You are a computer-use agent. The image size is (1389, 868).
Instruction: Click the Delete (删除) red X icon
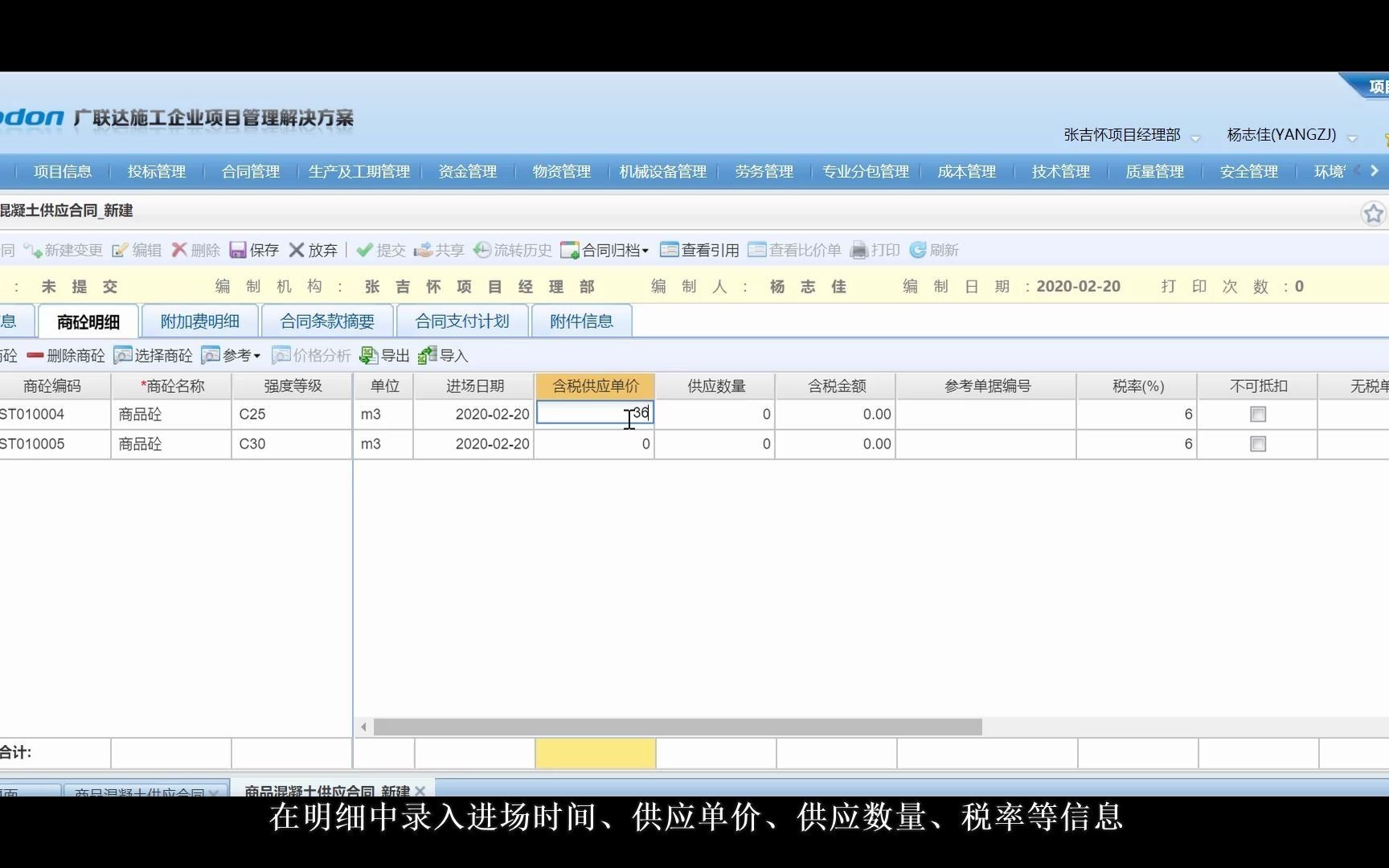179,250
